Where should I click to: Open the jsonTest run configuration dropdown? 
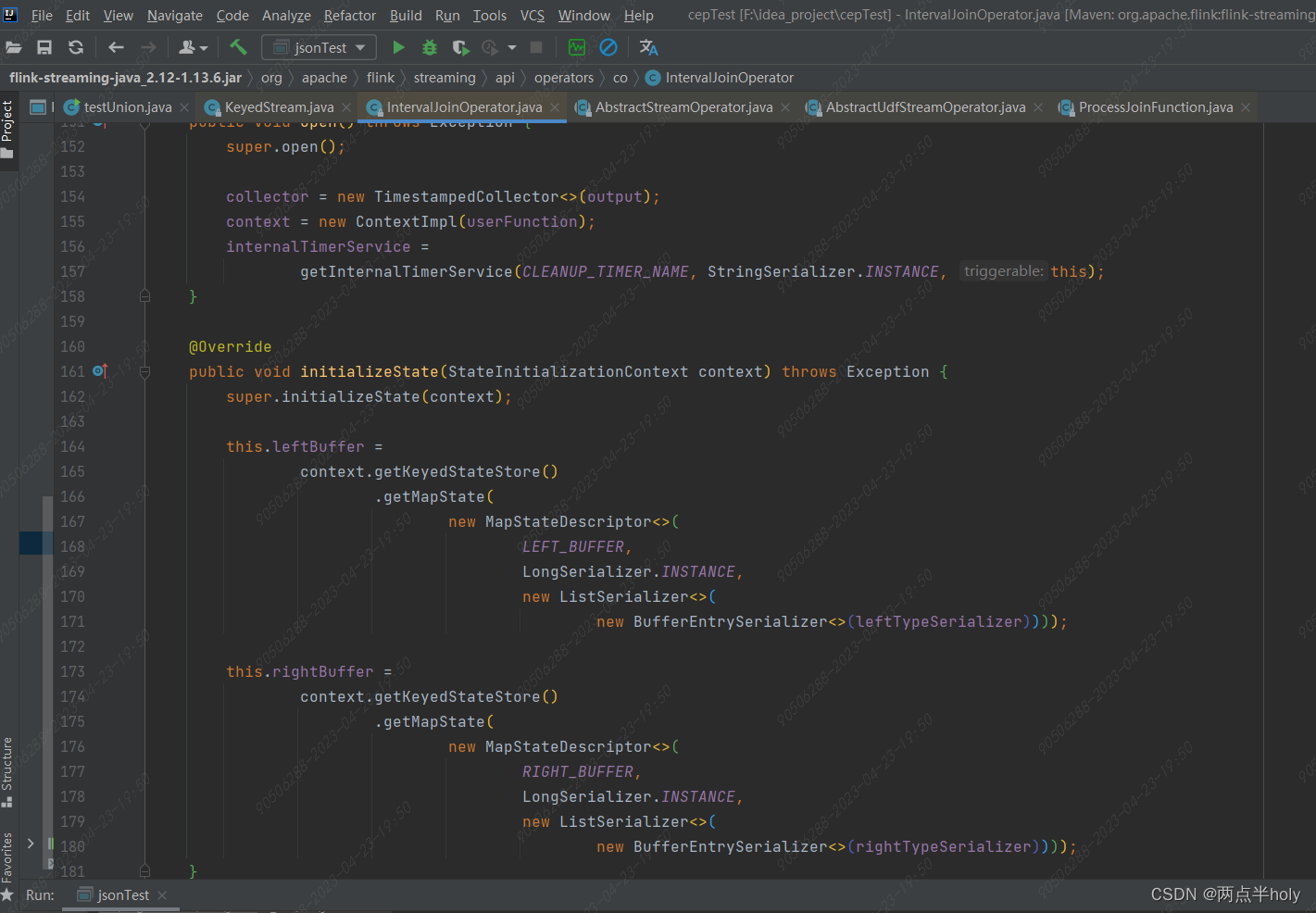[320, 47]
